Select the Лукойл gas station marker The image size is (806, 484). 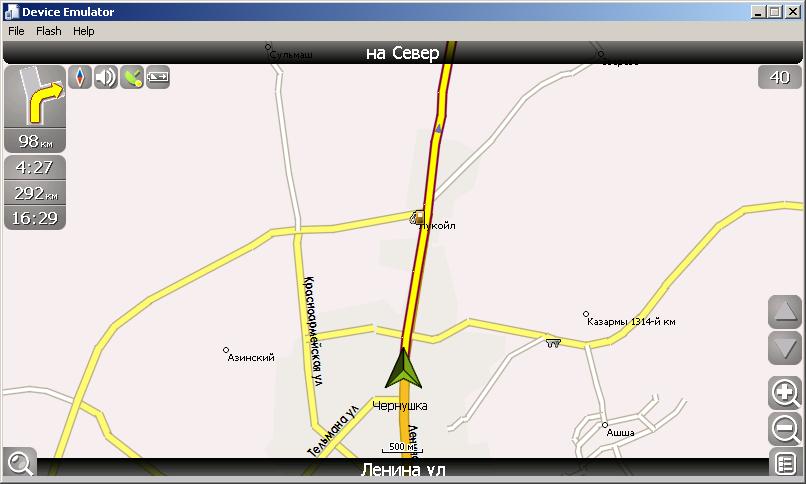coord(417,217)
